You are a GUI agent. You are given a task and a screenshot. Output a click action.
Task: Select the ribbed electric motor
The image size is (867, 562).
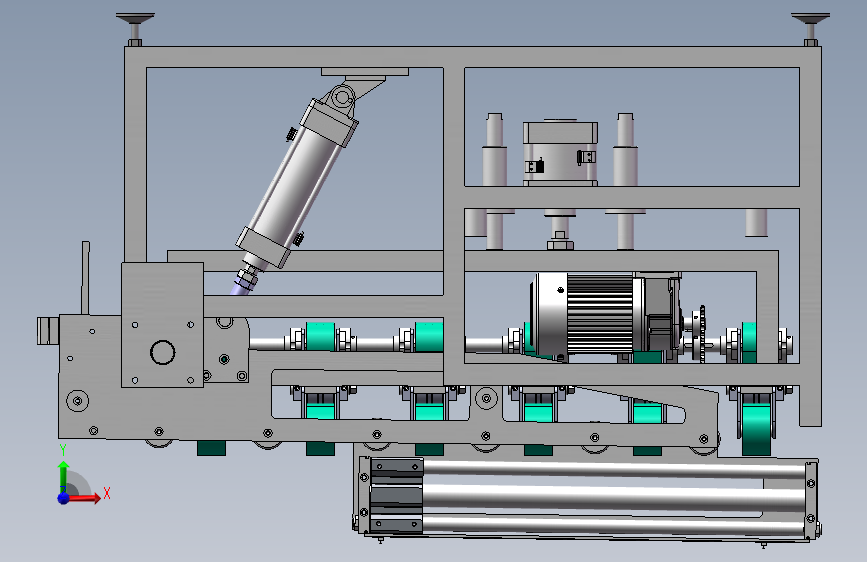click(605, 315)
